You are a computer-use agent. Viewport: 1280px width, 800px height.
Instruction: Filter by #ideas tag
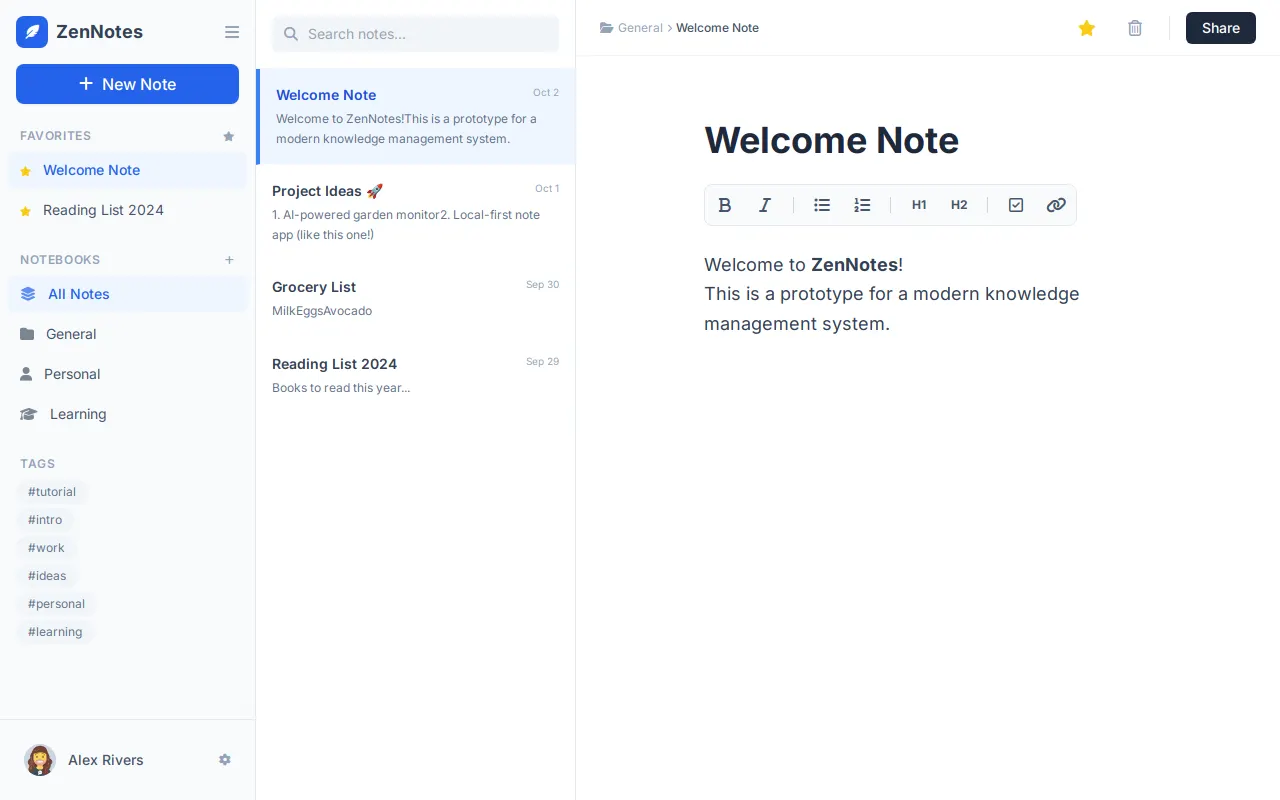pos(47,576)
